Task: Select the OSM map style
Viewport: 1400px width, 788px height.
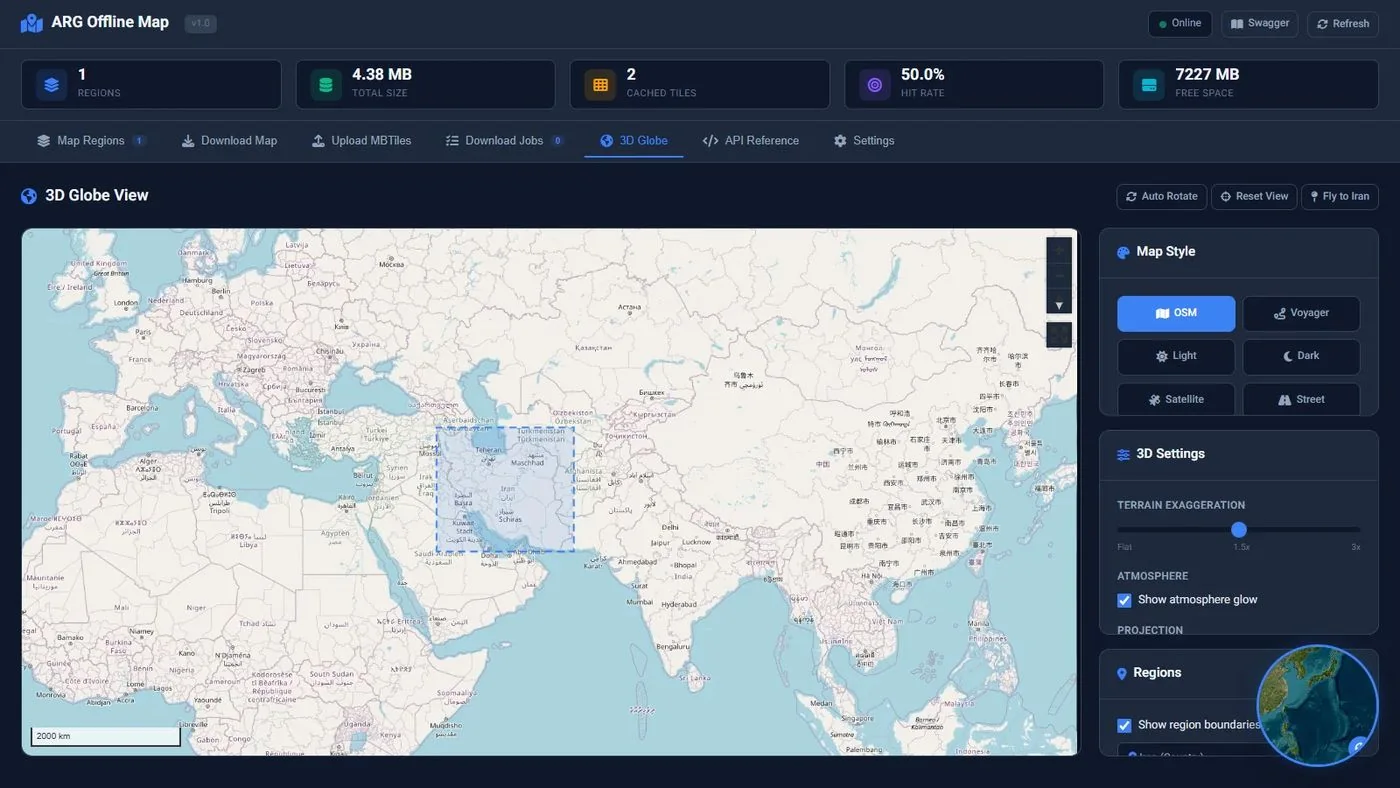Action: (x=1176, y=313)
